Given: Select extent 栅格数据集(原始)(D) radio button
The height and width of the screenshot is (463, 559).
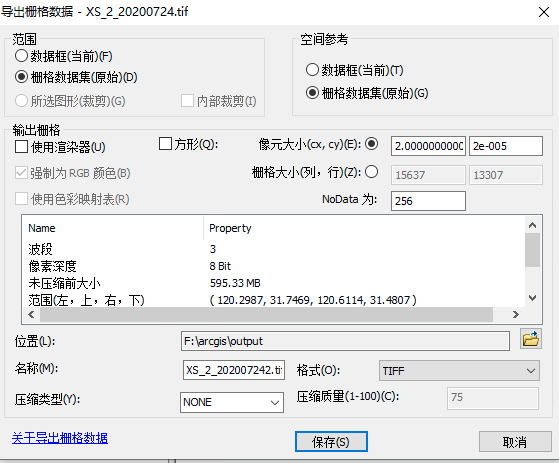Looking at the screenshot, I should click(21, 77).
